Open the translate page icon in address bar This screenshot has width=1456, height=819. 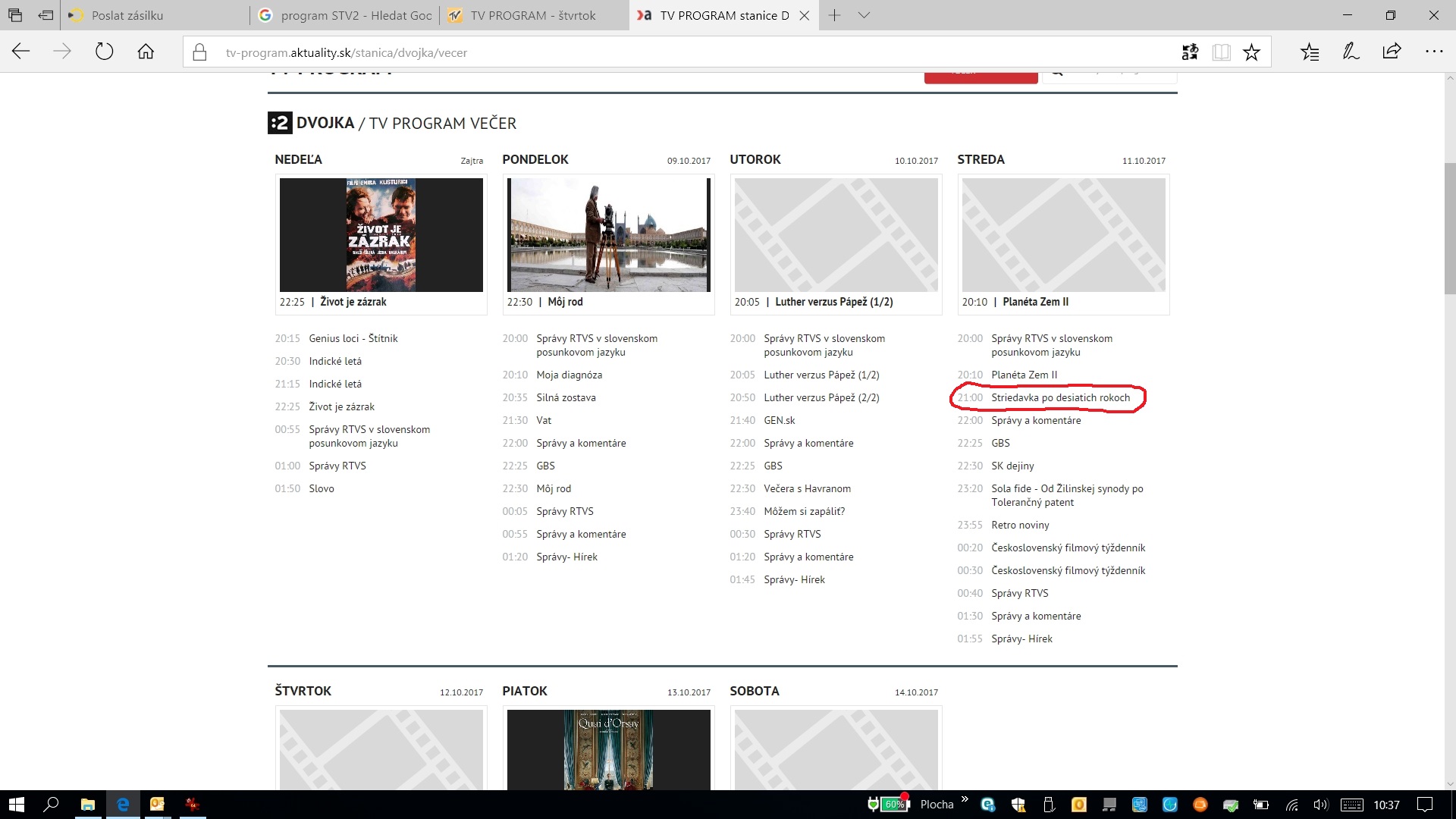point(1190,52)
